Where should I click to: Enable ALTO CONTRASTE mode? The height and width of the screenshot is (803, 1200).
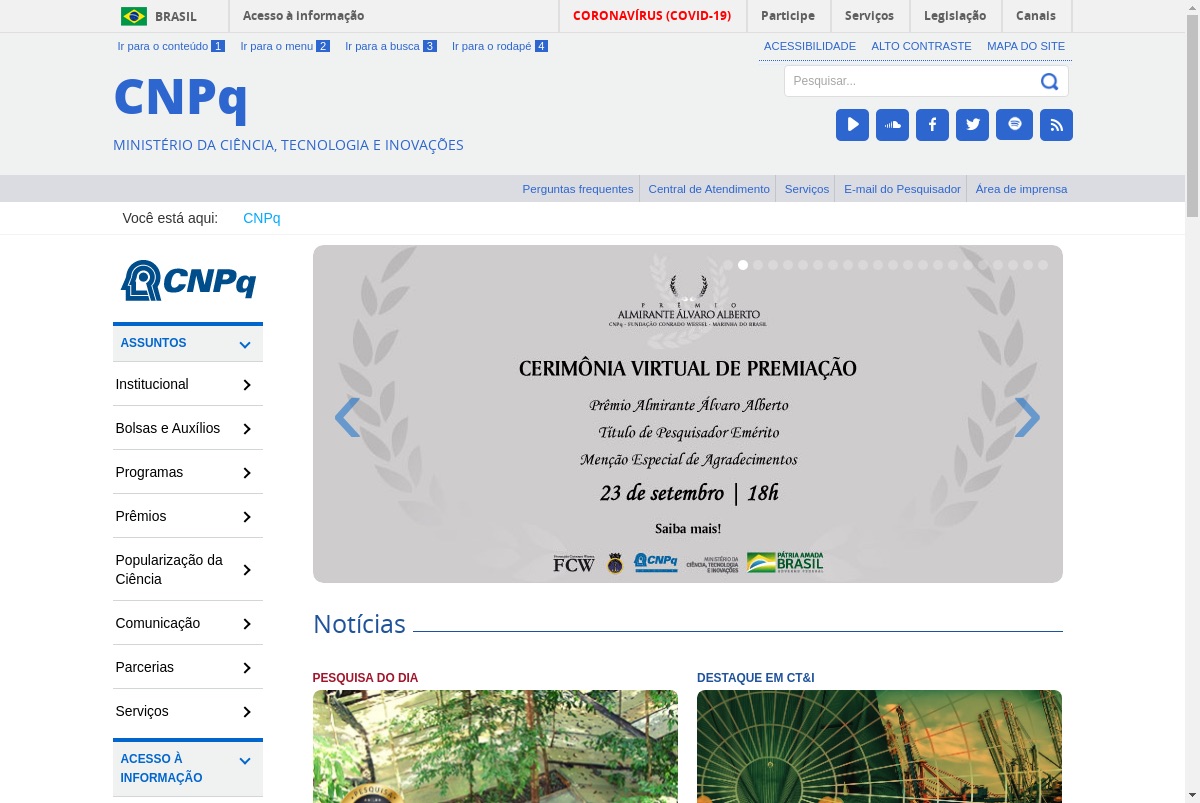point(921,46)
